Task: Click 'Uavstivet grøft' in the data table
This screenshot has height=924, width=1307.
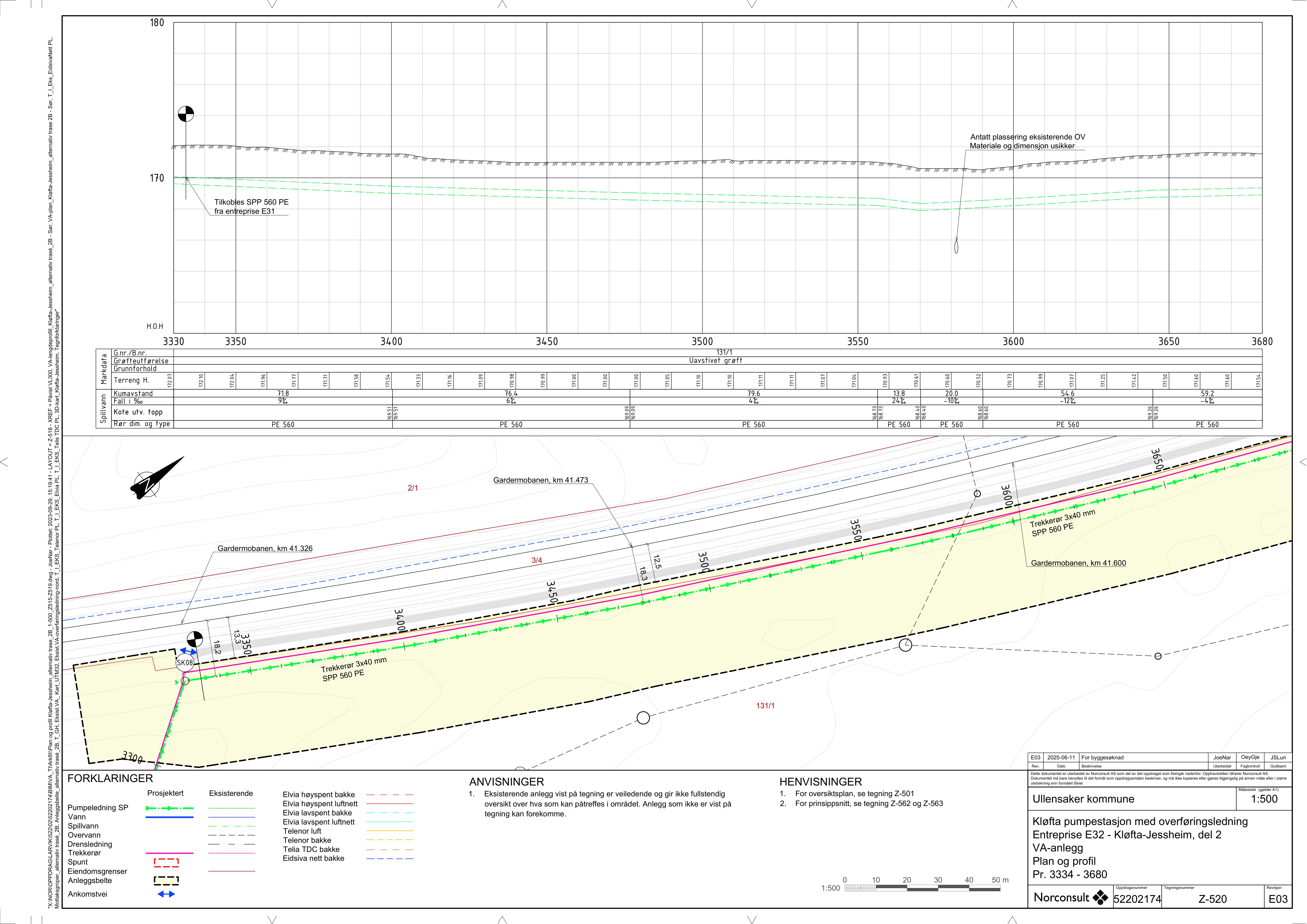Action: 715,360
